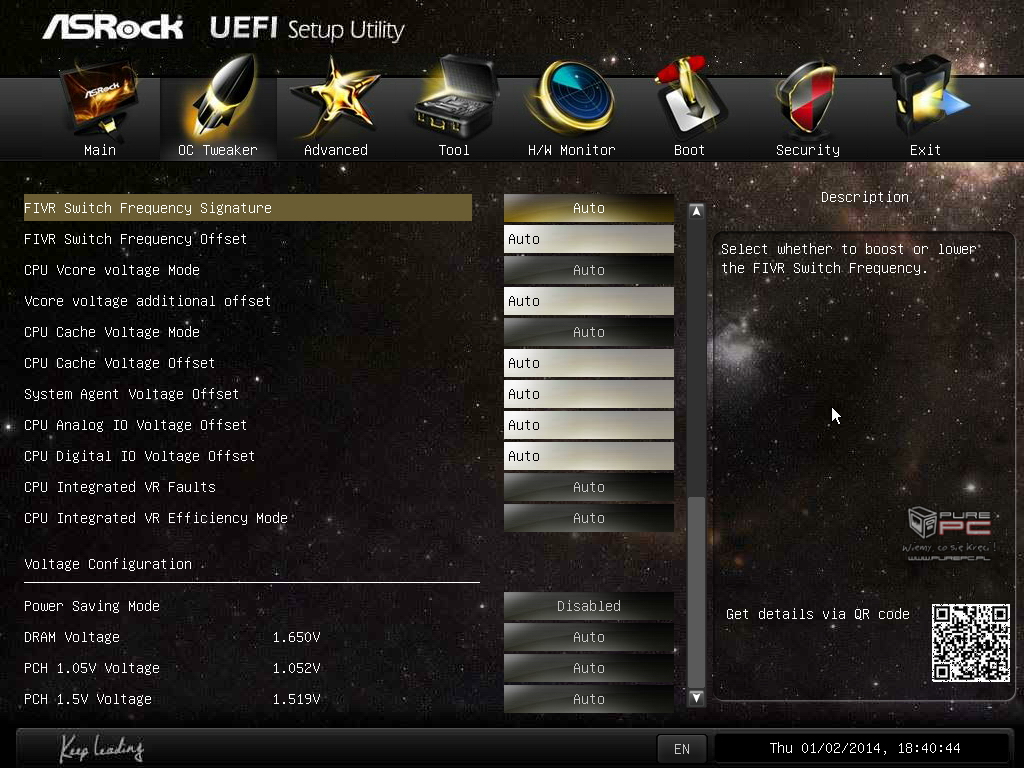This screenshot has height=768, width=1024.
Task: Switch to the Advanced tab label
Action: click(x=336, y=150)
